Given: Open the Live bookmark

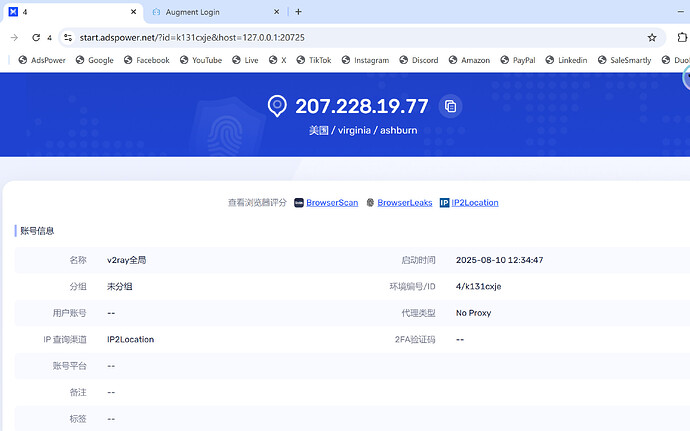Looking at the screenshot, I should click(245, 60).
